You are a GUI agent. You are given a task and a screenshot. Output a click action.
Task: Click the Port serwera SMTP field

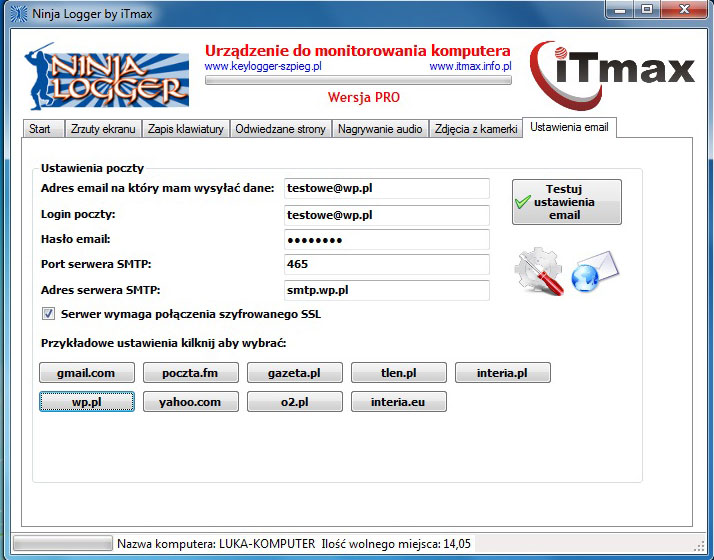point(387,264)
